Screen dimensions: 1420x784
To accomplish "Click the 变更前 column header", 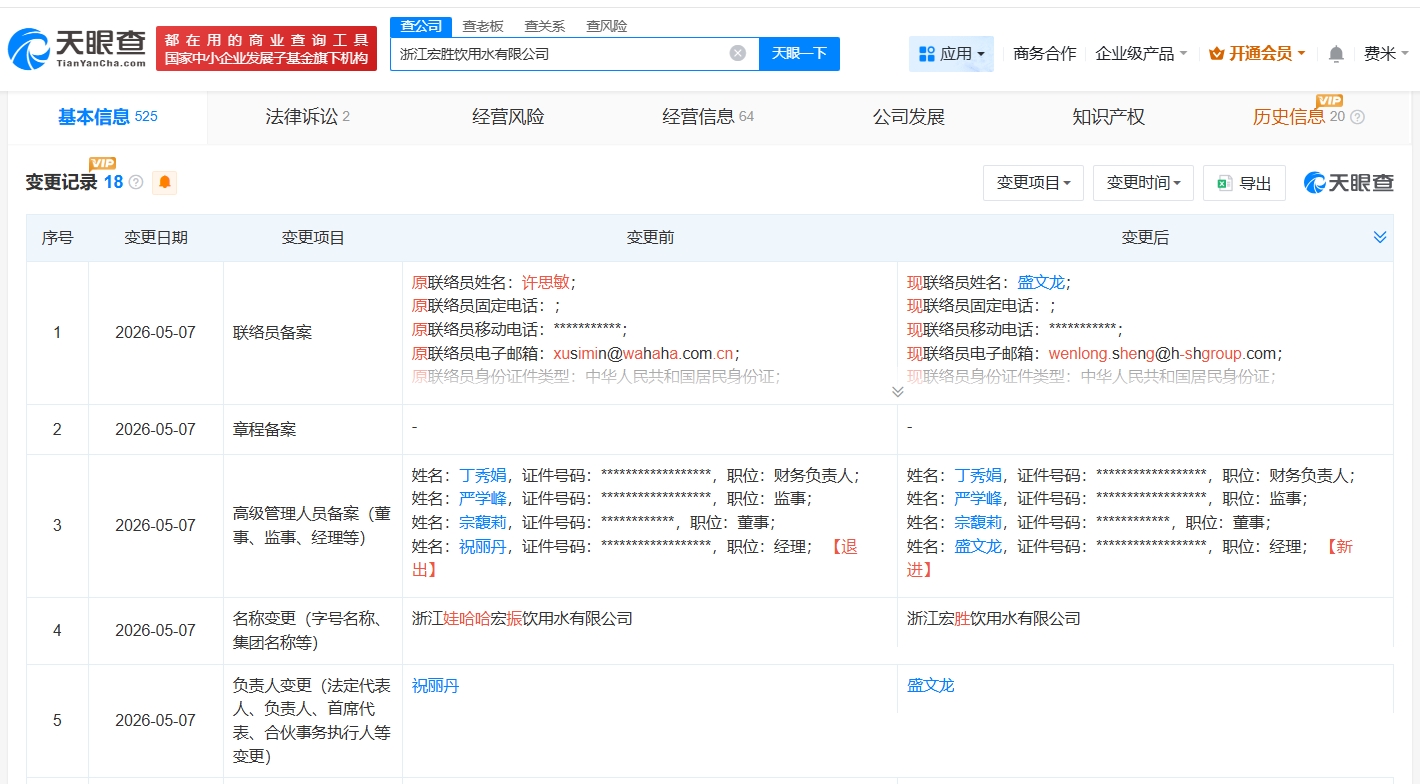I will click(650, 238).
